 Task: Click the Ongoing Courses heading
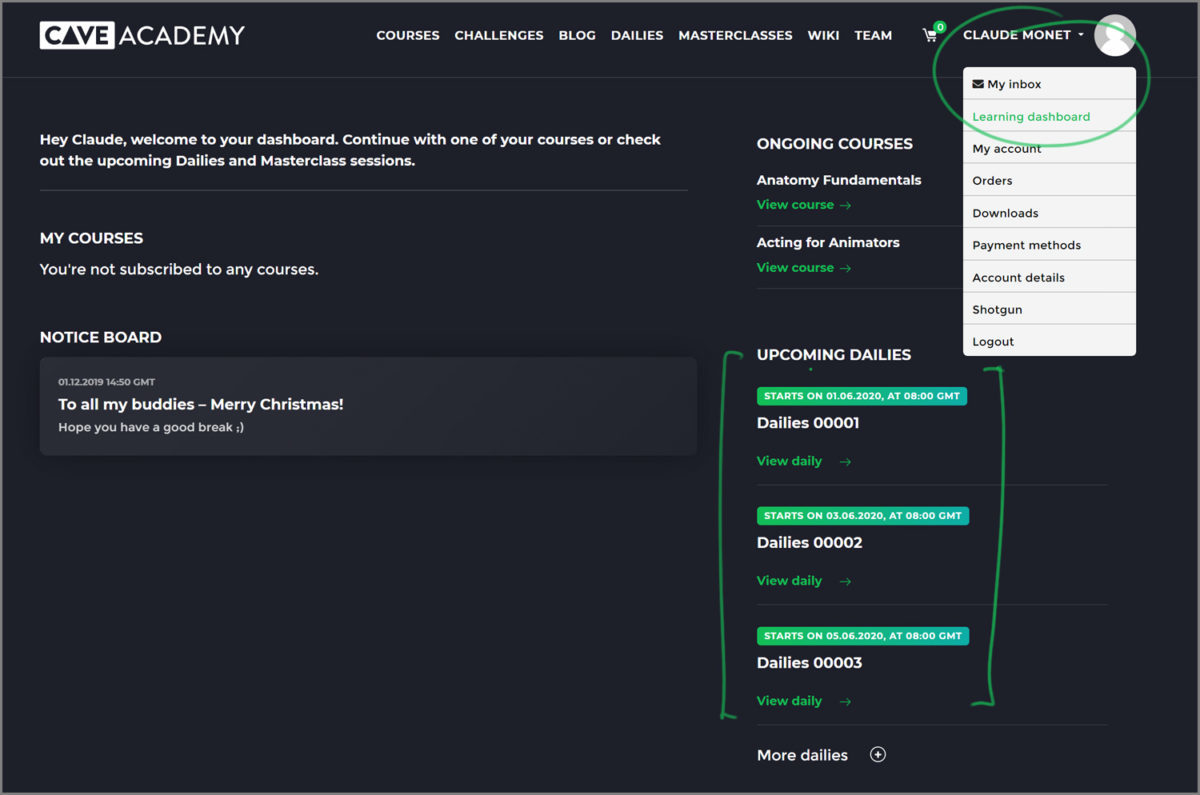[x=835, y=144]
